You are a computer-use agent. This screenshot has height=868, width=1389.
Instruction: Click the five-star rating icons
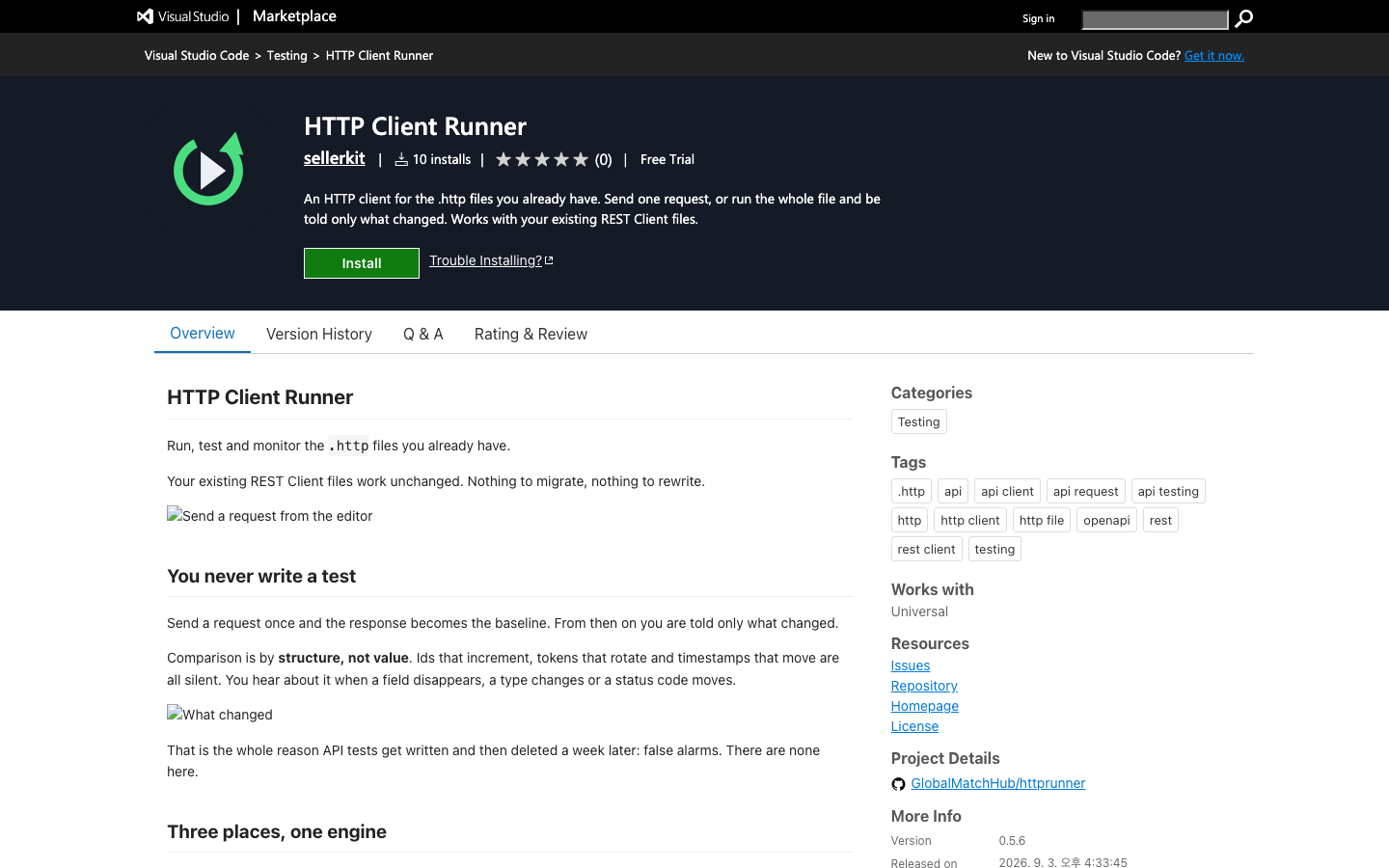pos(542,159)
